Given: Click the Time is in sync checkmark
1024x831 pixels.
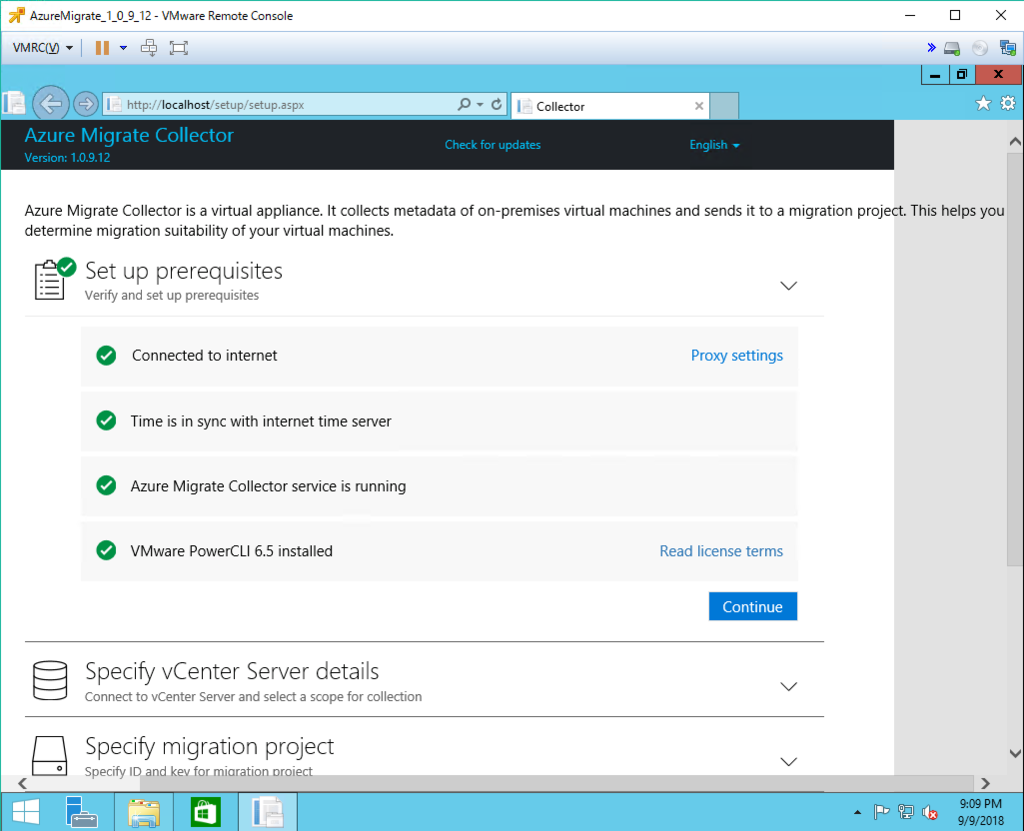Looking at the screenshot, I should (106, 421).
